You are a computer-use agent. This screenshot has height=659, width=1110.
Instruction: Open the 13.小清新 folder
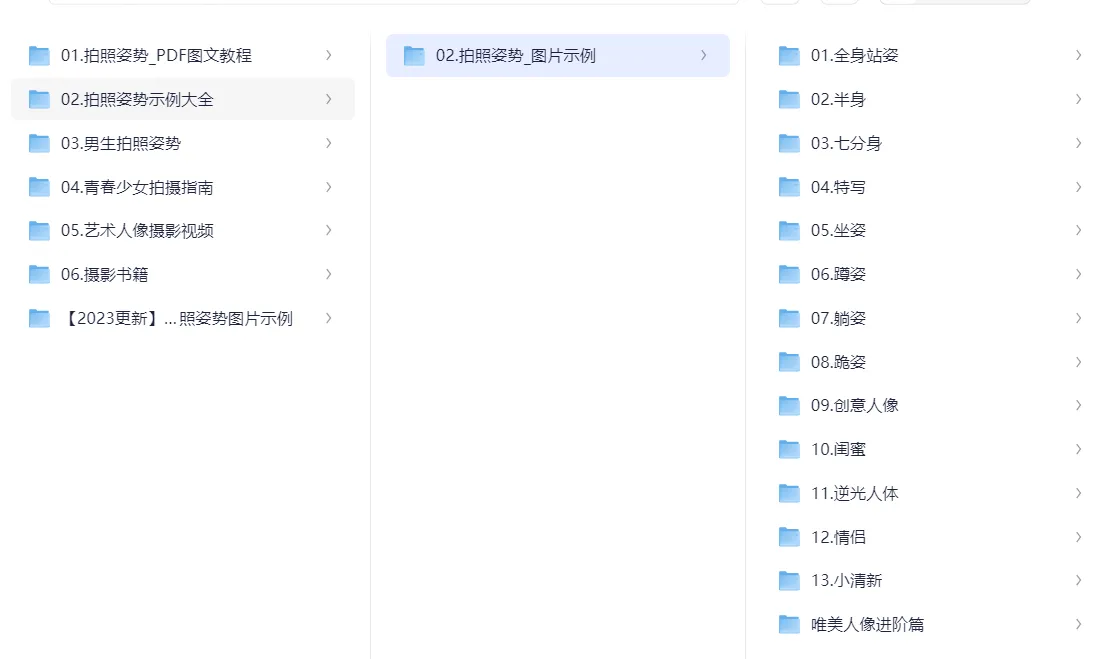(x=845, y=580)
